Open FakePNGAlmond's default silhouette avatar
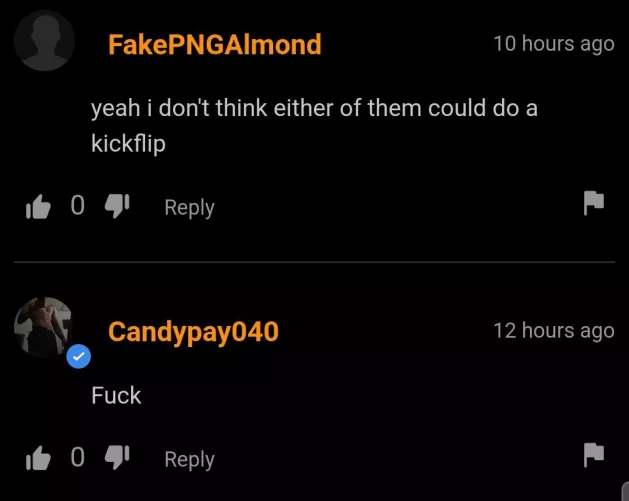This screenshot has height=501, width=629. click(44, 41)
